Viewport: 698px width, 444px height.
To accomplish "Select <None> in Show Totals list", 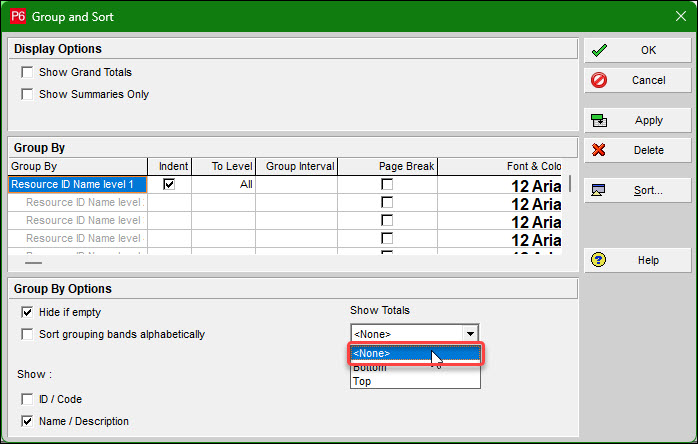I will (x=414, y=353).
